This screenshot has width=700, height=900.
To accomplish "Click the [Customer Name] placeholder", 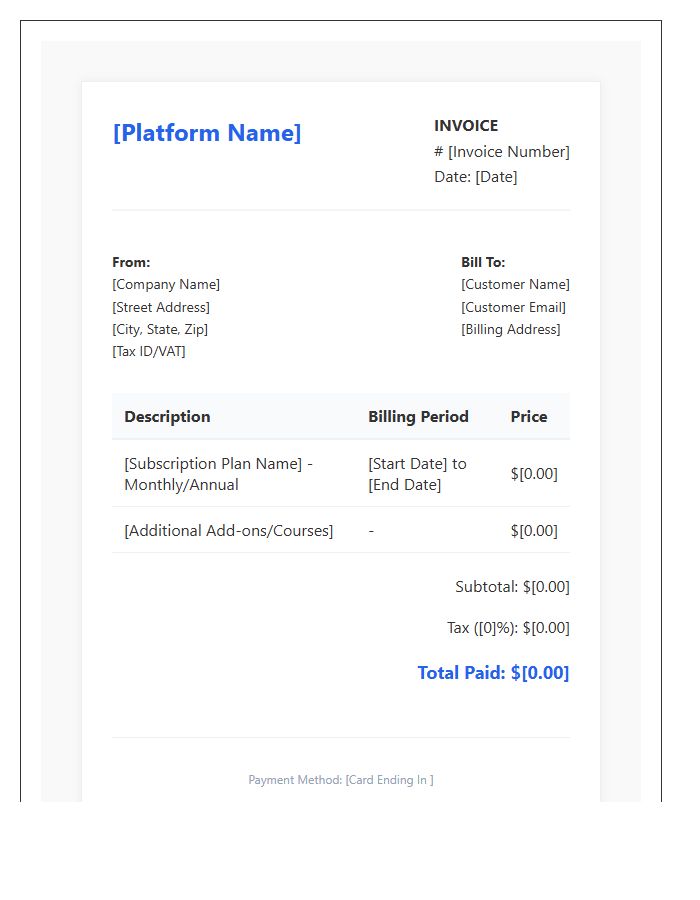I will point(515,284).
